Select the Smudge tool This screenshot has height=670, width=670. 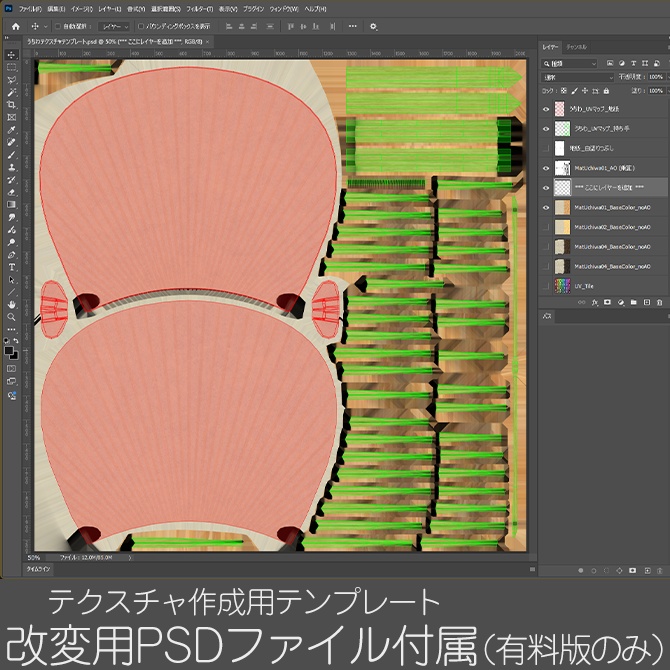[12, 217]
